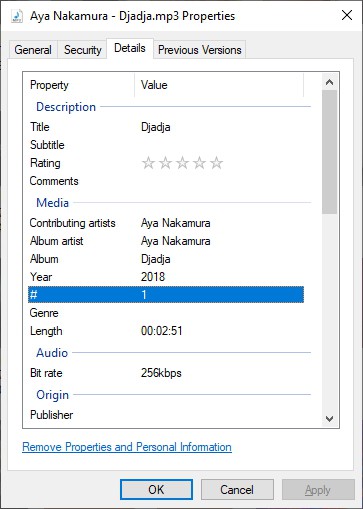Click the Bit rate property label
Screen dimensions: 363x509
pyautogui.click(x=46, y=373)
